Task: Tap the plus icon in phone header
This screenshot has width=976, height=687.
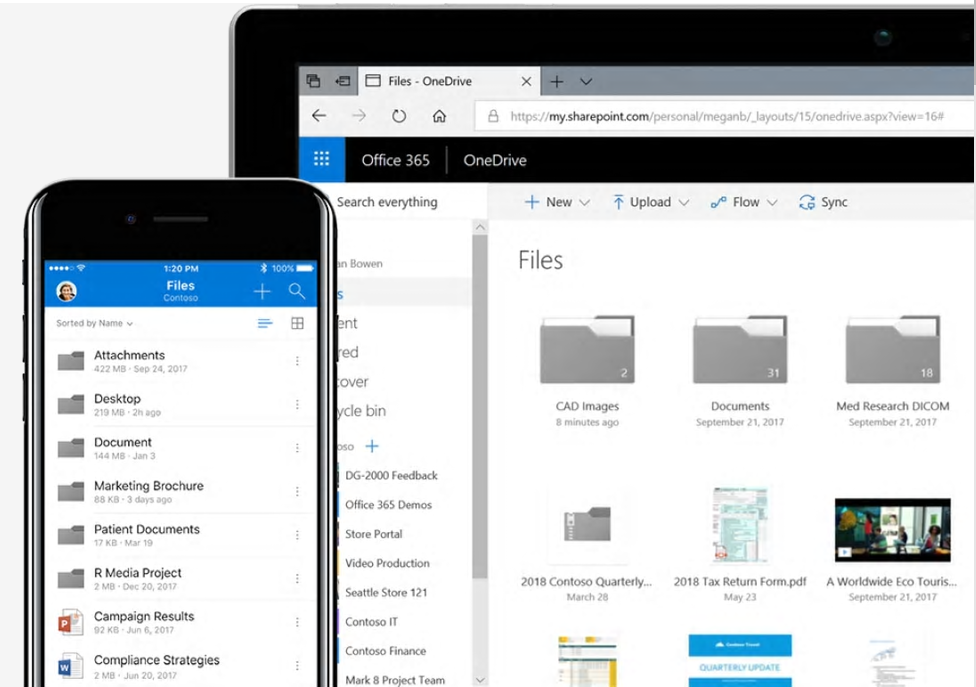Action: click(x=262, y=291)
